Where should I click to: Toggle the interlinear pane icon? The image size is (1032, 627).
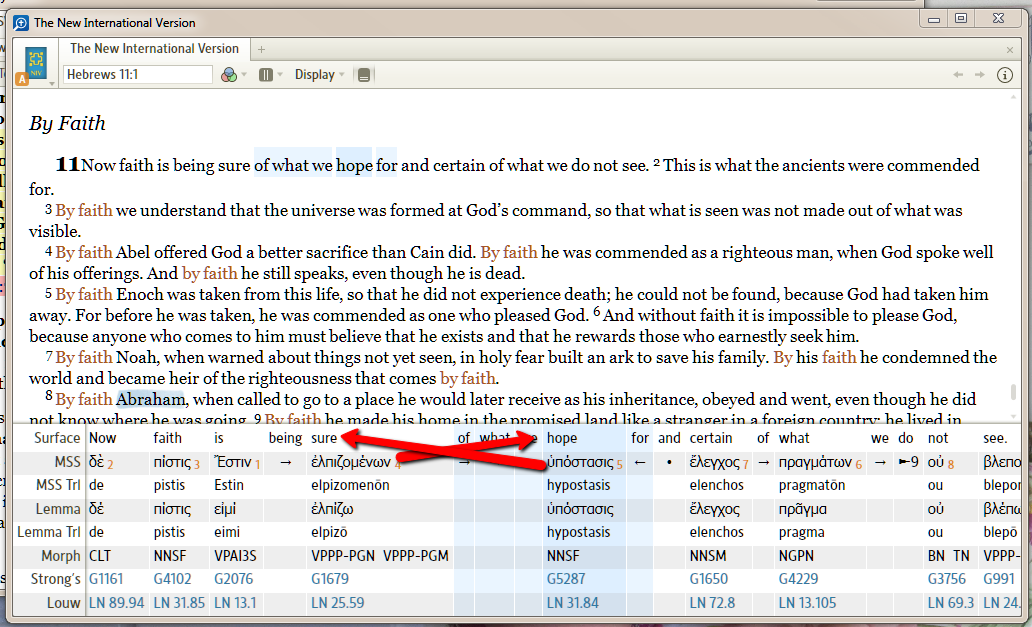coord(363,75)
